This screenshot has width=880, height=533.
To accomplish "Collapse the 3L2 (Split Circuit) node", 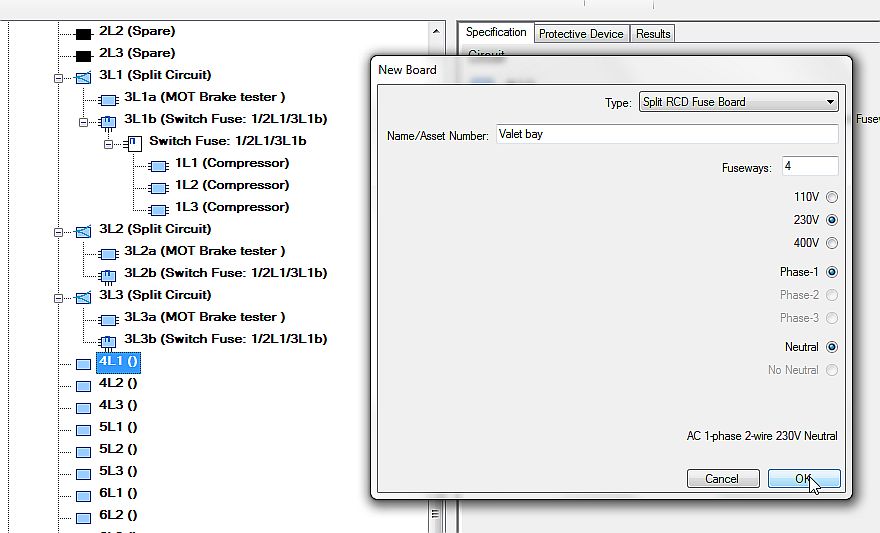I will tap(58, 232).
